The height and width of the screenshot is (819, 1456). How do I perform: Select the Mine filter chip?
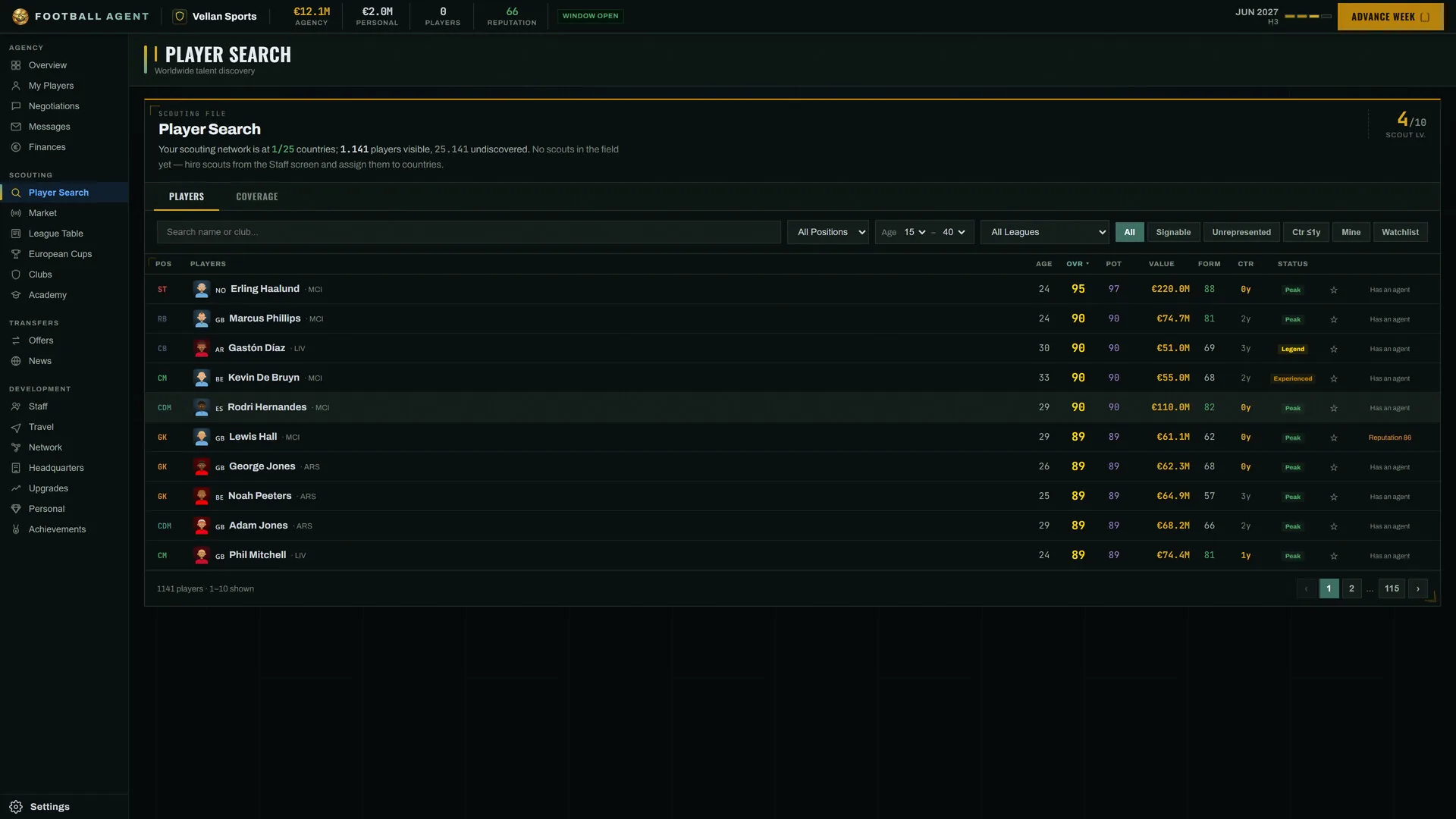[x=1351, y=232]
